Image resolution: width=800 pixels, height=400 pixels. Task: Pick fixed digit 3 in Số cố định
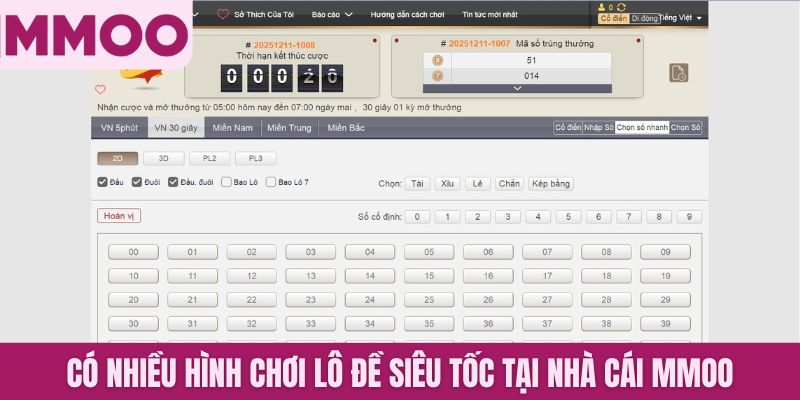pos(508,217)
